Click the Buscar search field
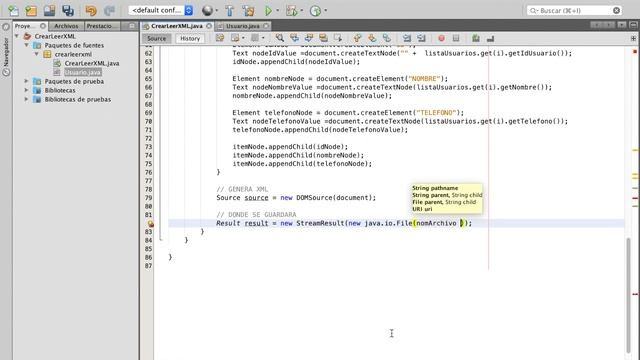 (574, 11)
